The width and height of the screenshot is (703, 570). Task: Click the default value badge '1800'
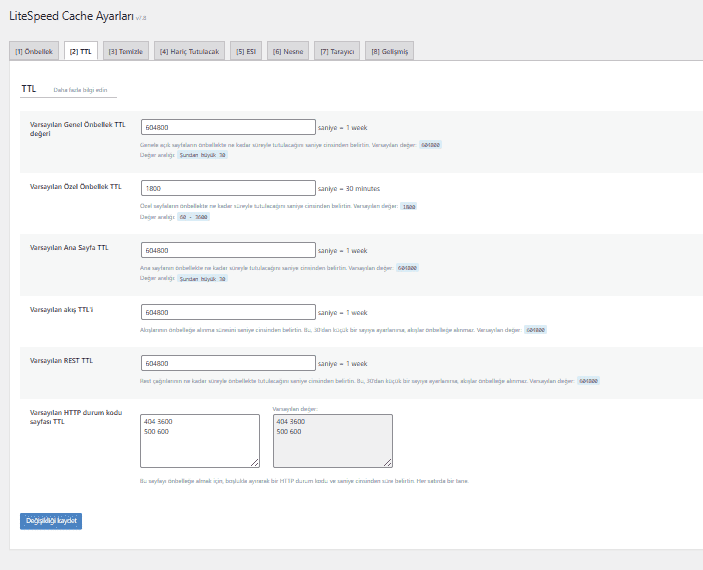tap(408, 206)
